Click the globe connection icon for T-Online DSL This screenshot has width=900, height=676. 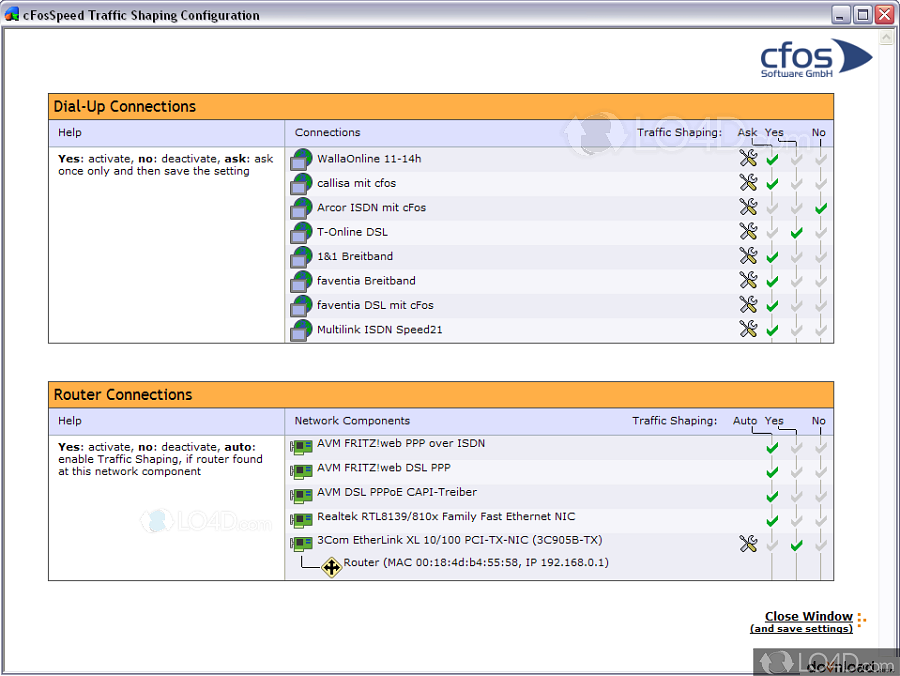click(x=301, y=232)
